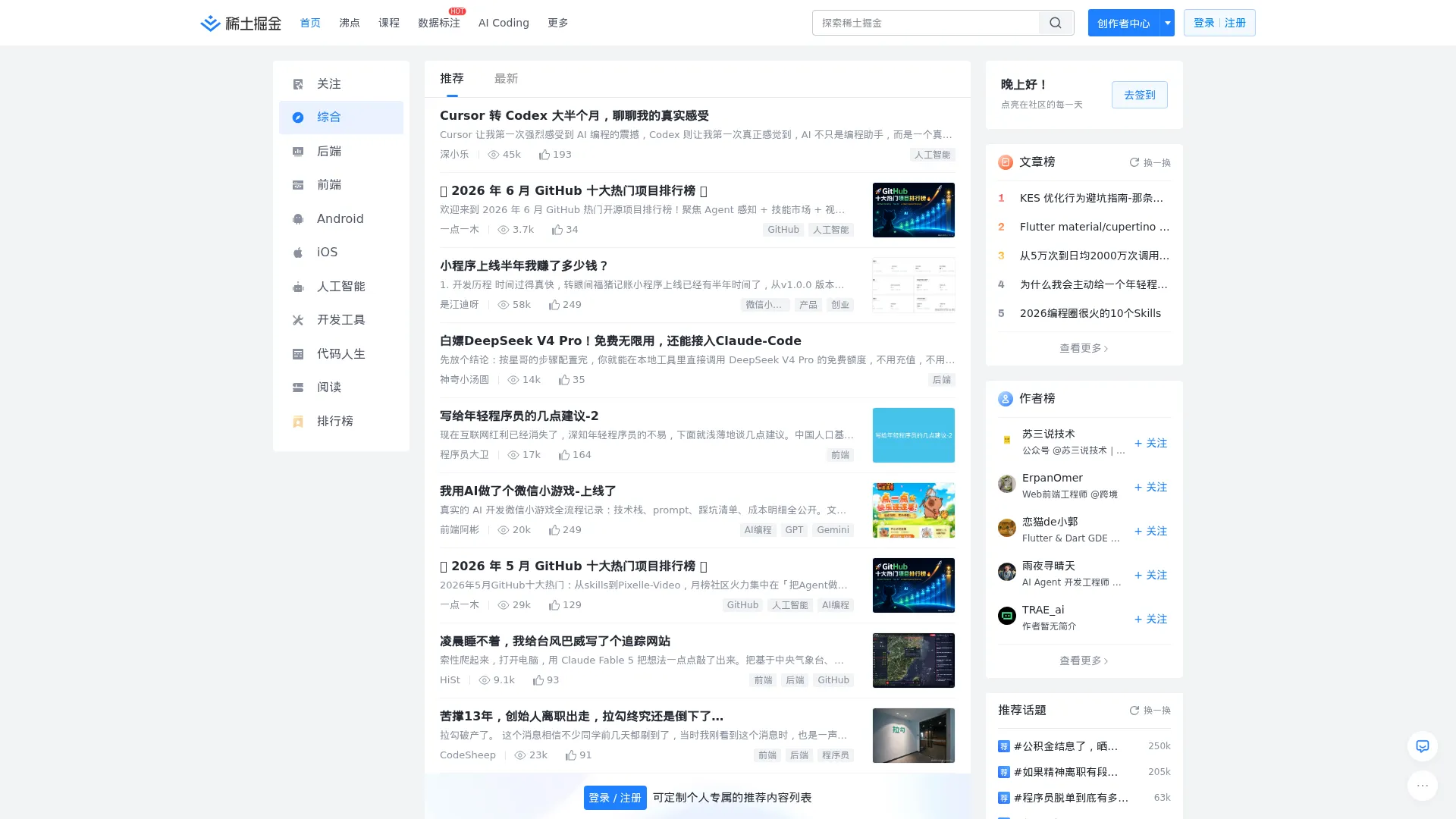Open topic #公积金结息了

[1065, 746]
